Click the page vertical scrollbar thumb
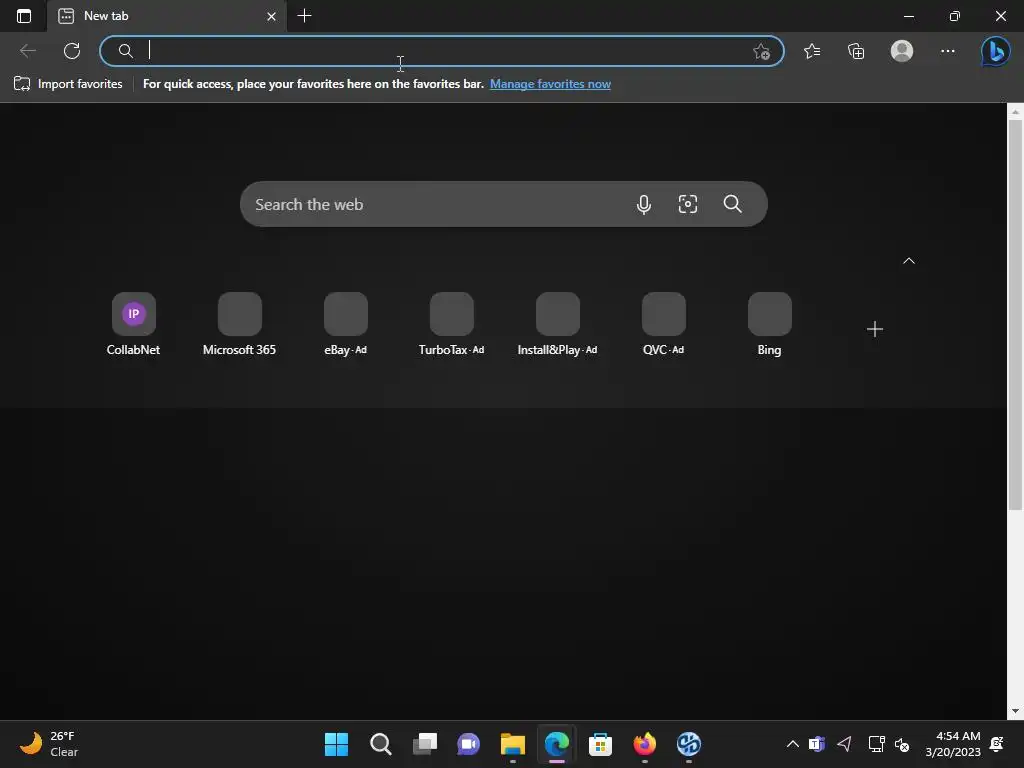Image resolution: width=1024 pixels, height=768 pixels. pyautogui.click(x=1015, y=315)
